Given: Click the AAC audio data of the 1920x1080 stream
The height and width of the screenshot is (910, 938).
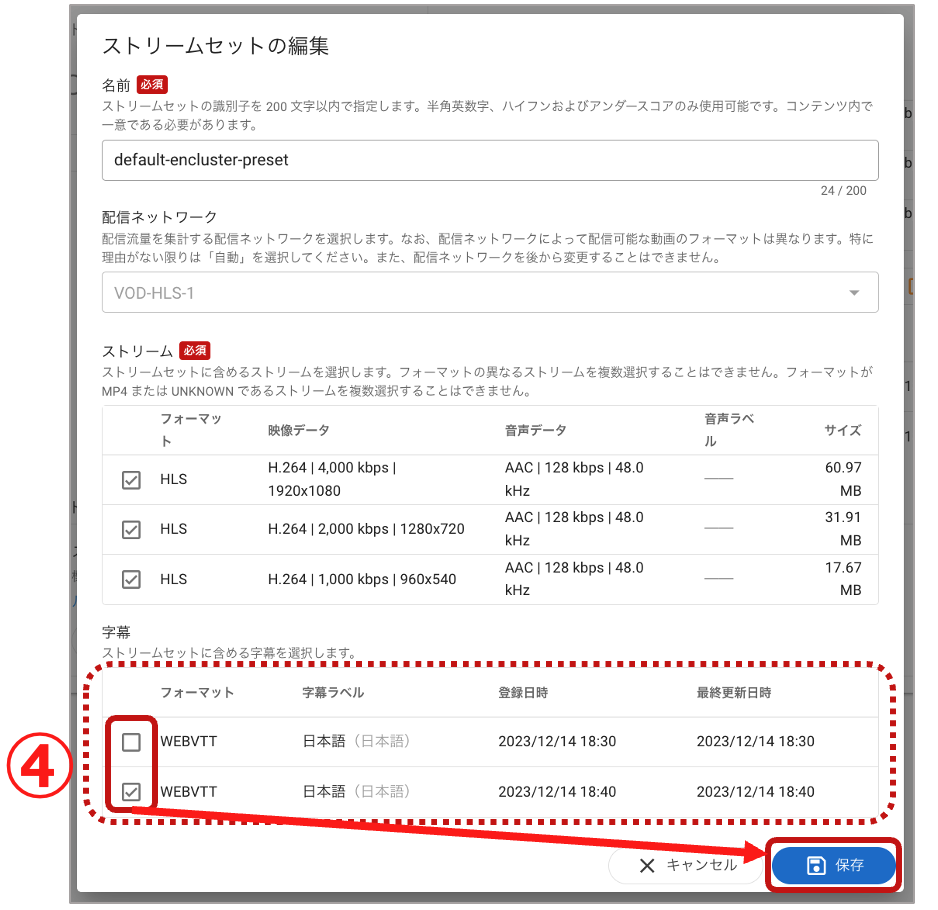Looking at the screenshot, I should pyautogui.click(x=574, y=479).
